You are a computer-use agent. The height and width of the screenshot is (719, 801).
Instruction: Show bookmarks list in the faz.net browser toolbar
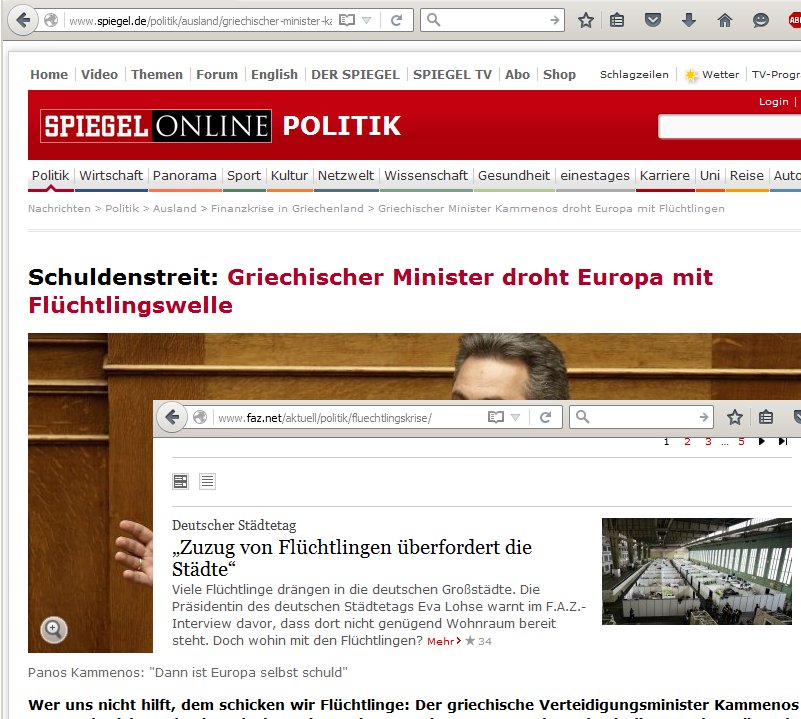pos(766,418)
